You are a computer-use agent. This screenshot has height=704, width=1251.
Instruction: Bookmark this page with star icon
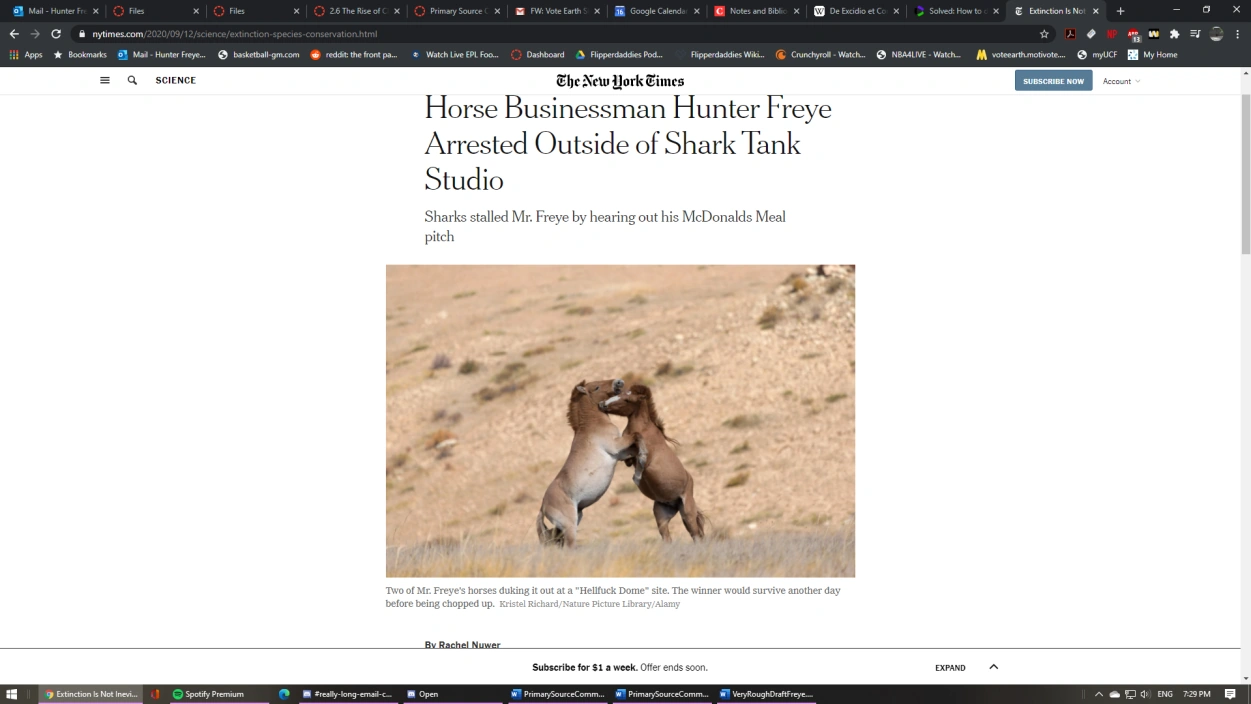pos(1044,34)
